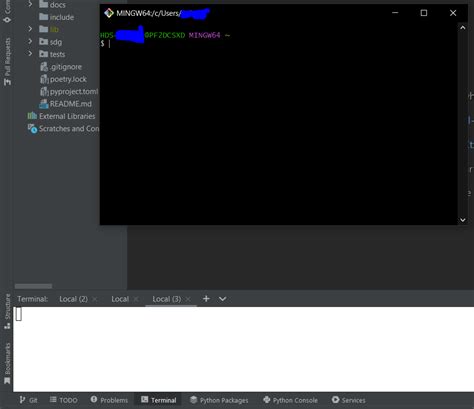Open the Structure side panel

click(7, 312)
